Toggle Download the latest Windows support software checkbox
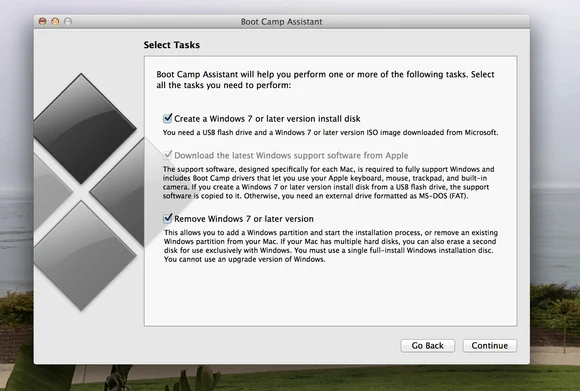This screenshot has height=391, width=580. click(x=168, y=155)
